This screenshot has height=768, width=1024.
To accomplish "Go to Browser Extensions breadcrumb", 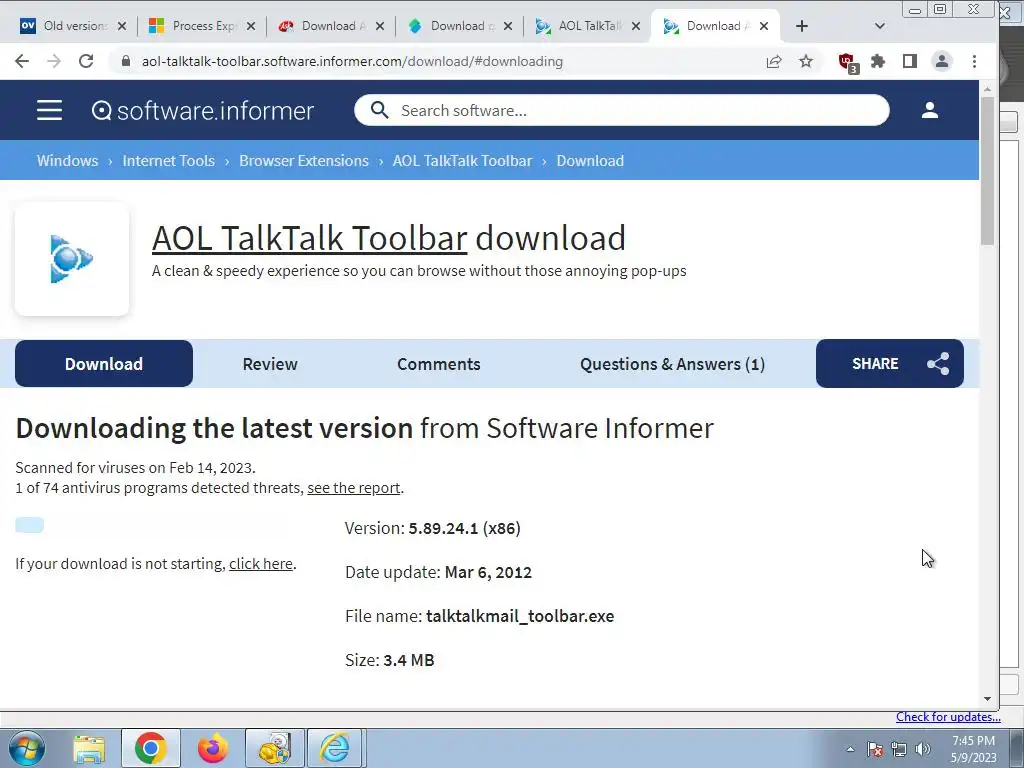I will (x=304, y=161).
